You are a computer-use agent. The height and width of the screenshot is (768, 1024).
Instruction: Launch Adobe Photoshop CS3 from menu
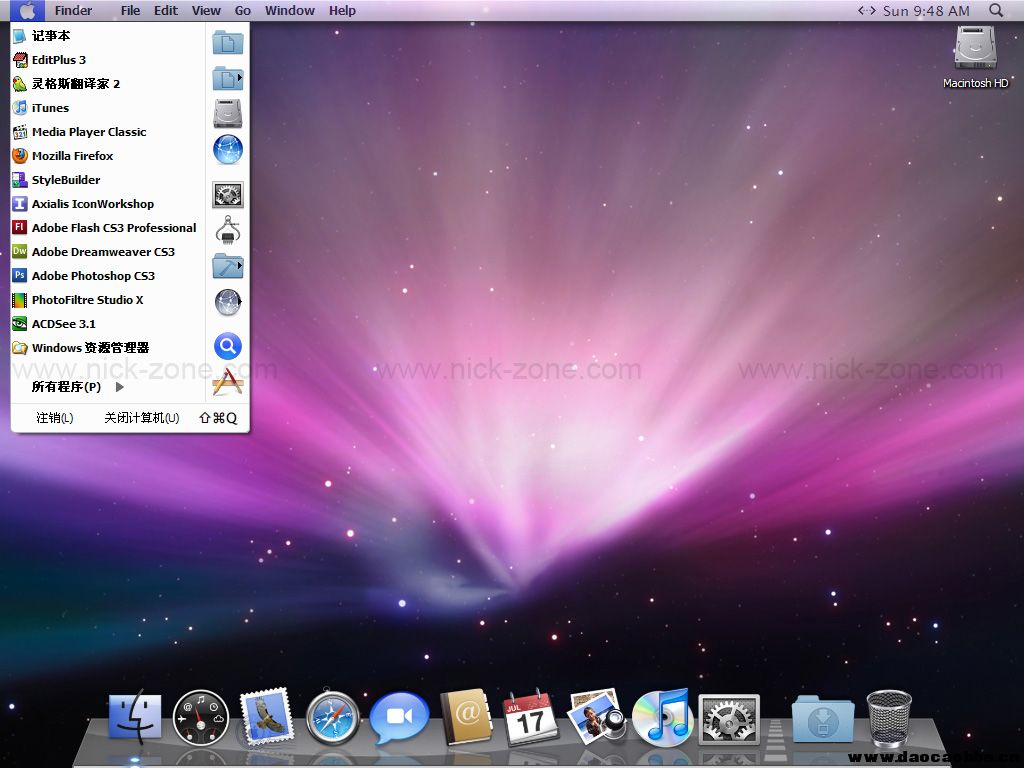click(93, 276)
